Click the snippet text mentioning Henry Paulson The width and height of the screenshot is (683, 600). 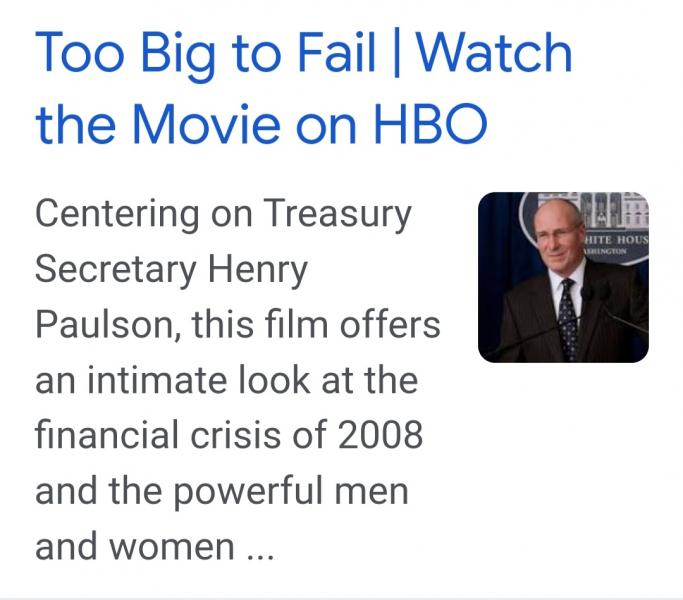click(237, 379)
